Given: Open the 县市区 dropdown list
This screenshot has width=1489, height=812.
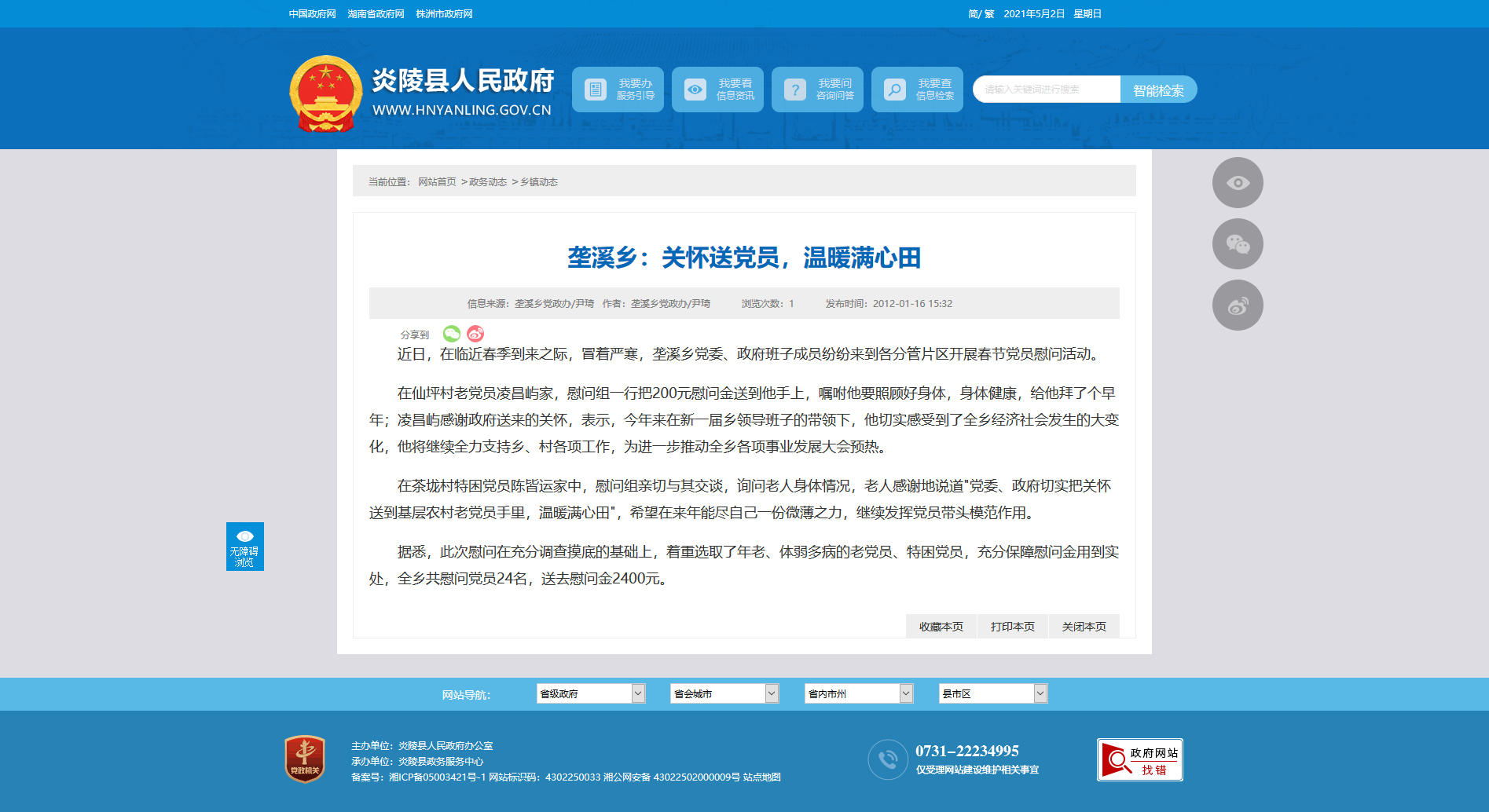Looking at the screenshot, I should [992, 693].
